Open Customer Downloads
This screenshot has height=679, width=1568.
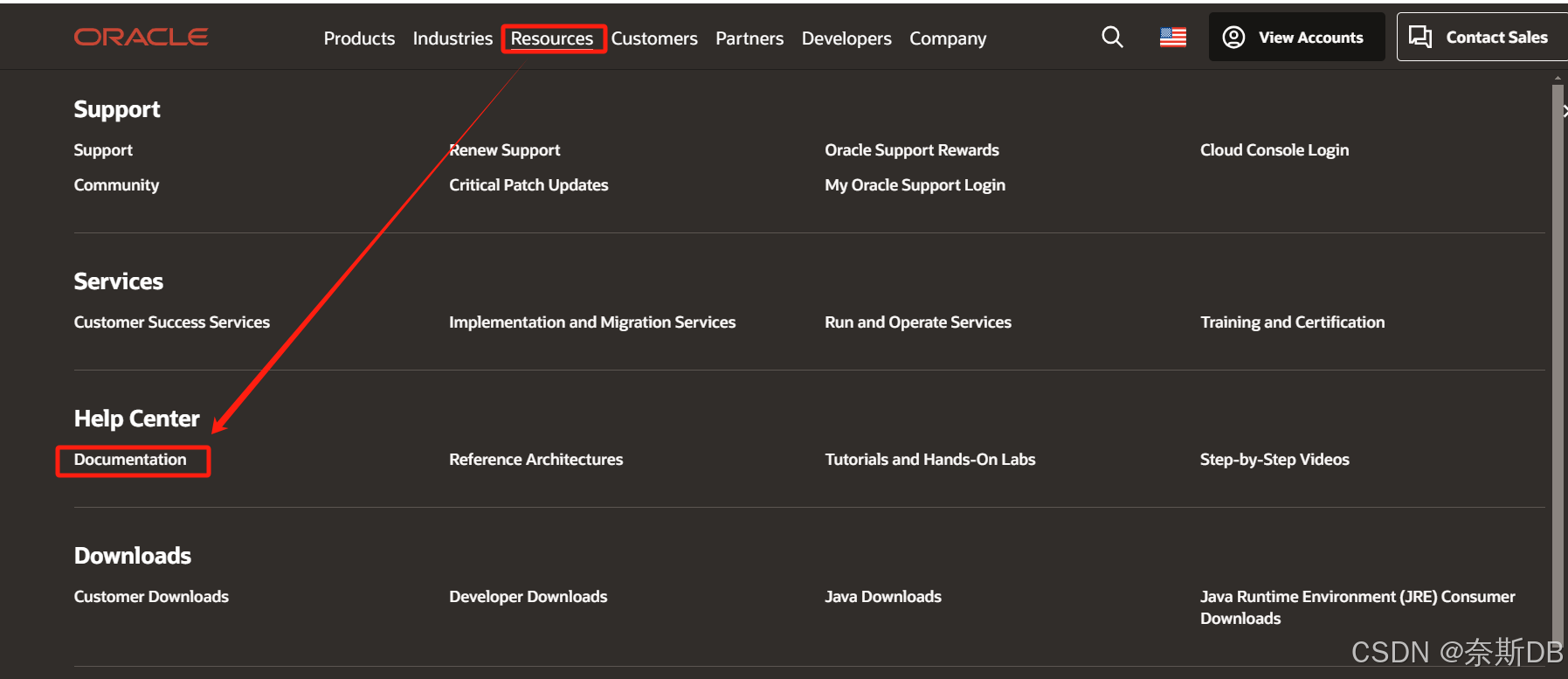(x=151, y=597)
